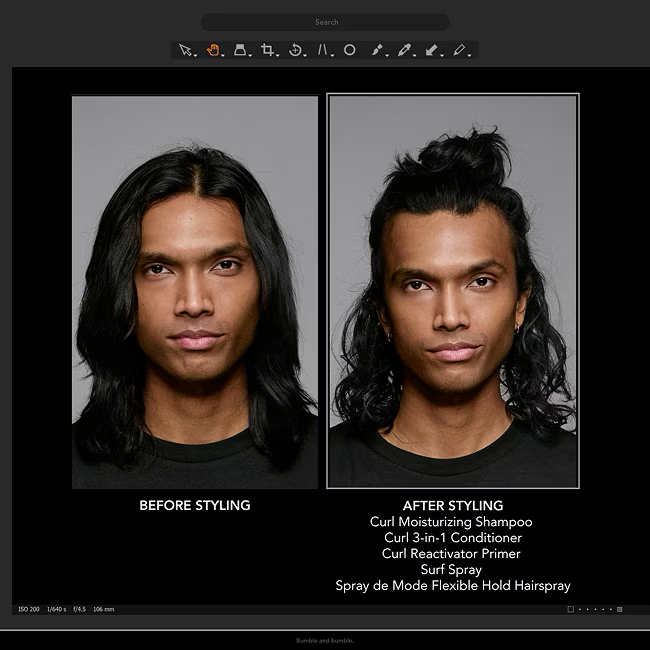Open the Rotate tool options arrow
The height and width of the screenshot is (650, 650).
coord(305,55)
